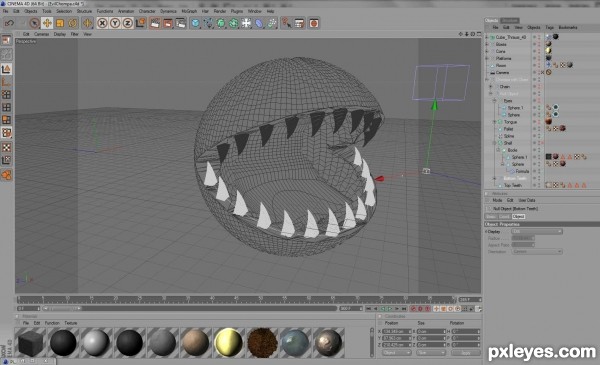Click the Apply button in Coordinates
This screenshot has width=600, height=365.
point(466,353)
